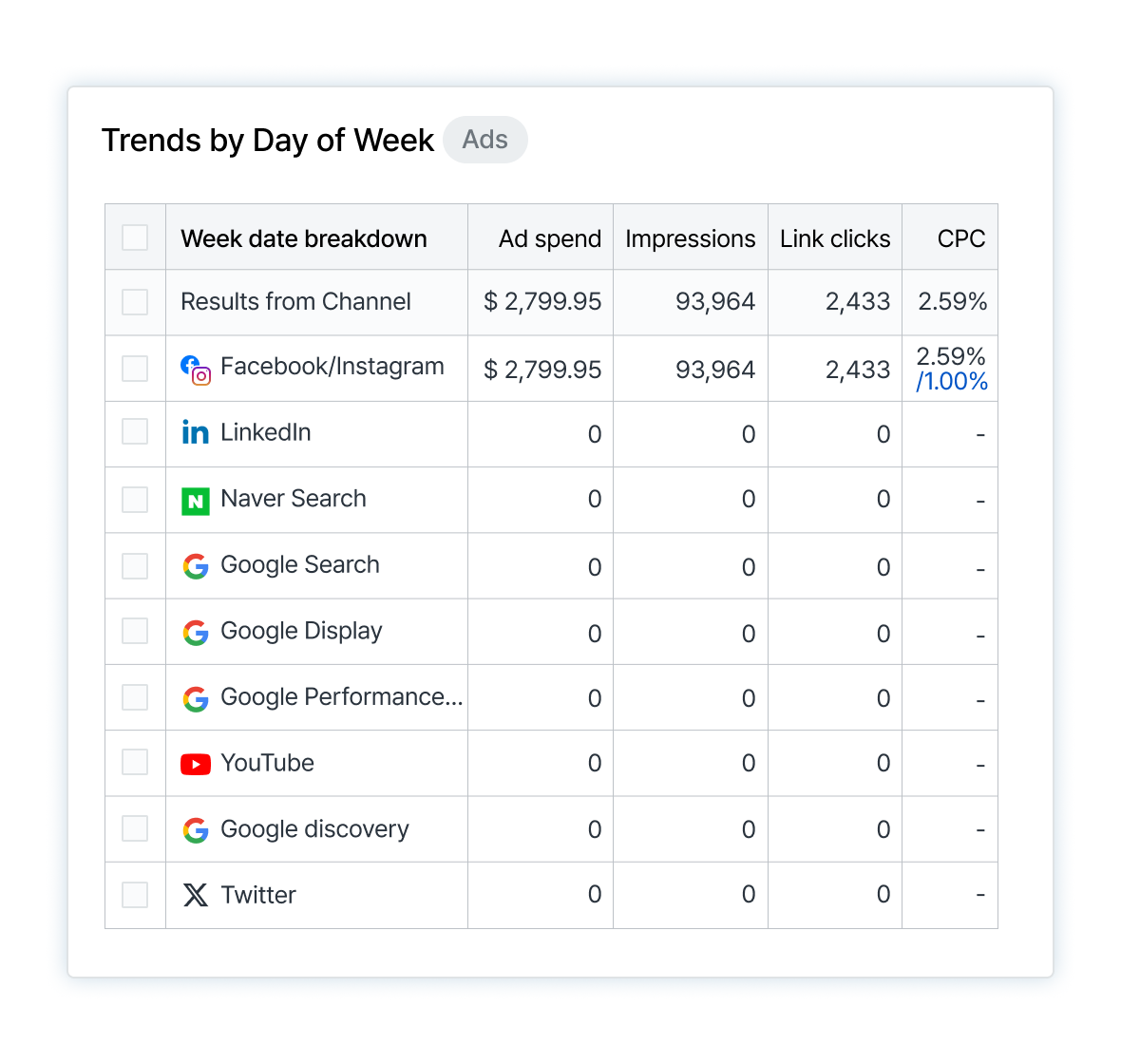
Task: Click the Google Search icon
Action: 195,565
